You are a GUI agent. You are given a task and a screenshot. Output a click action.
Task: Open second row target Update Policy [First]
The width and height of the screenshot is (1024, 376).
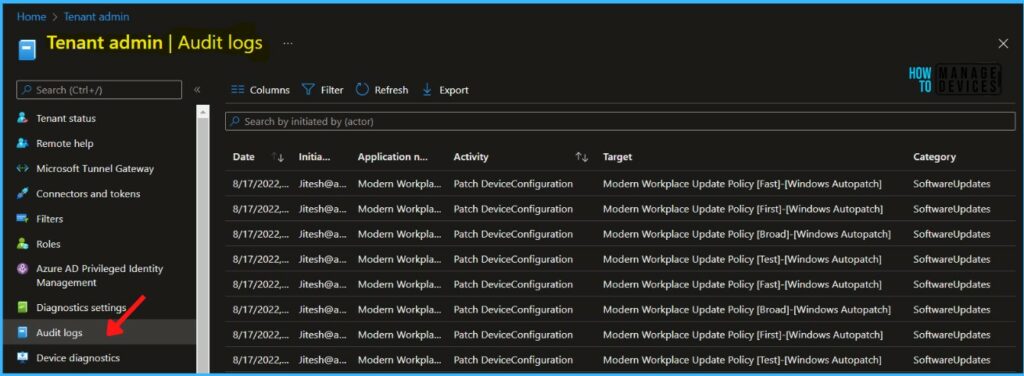743,209
